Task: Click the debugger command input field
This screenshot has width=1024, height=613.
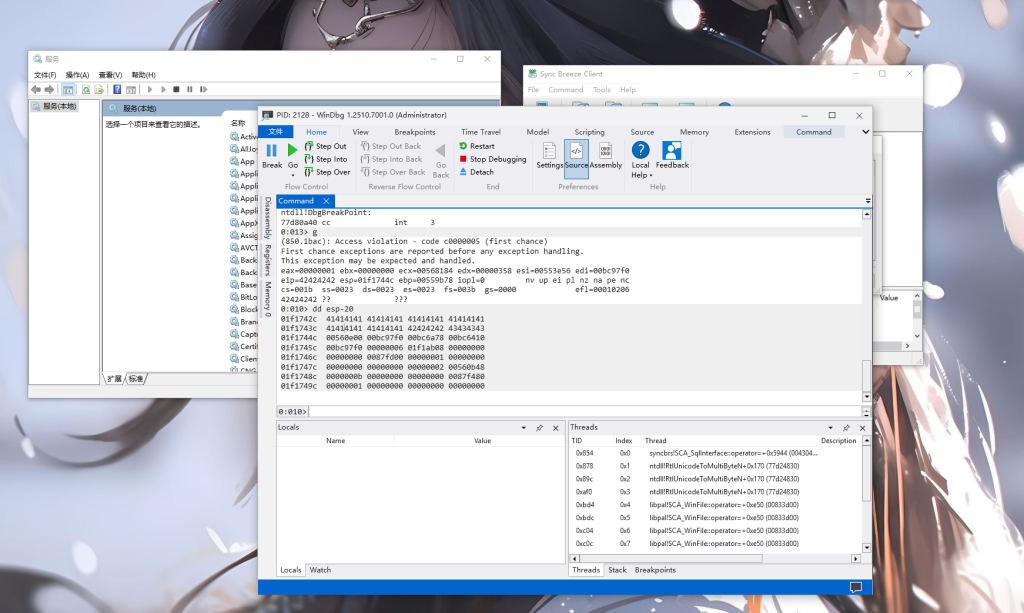Action: tap(585, 411)
